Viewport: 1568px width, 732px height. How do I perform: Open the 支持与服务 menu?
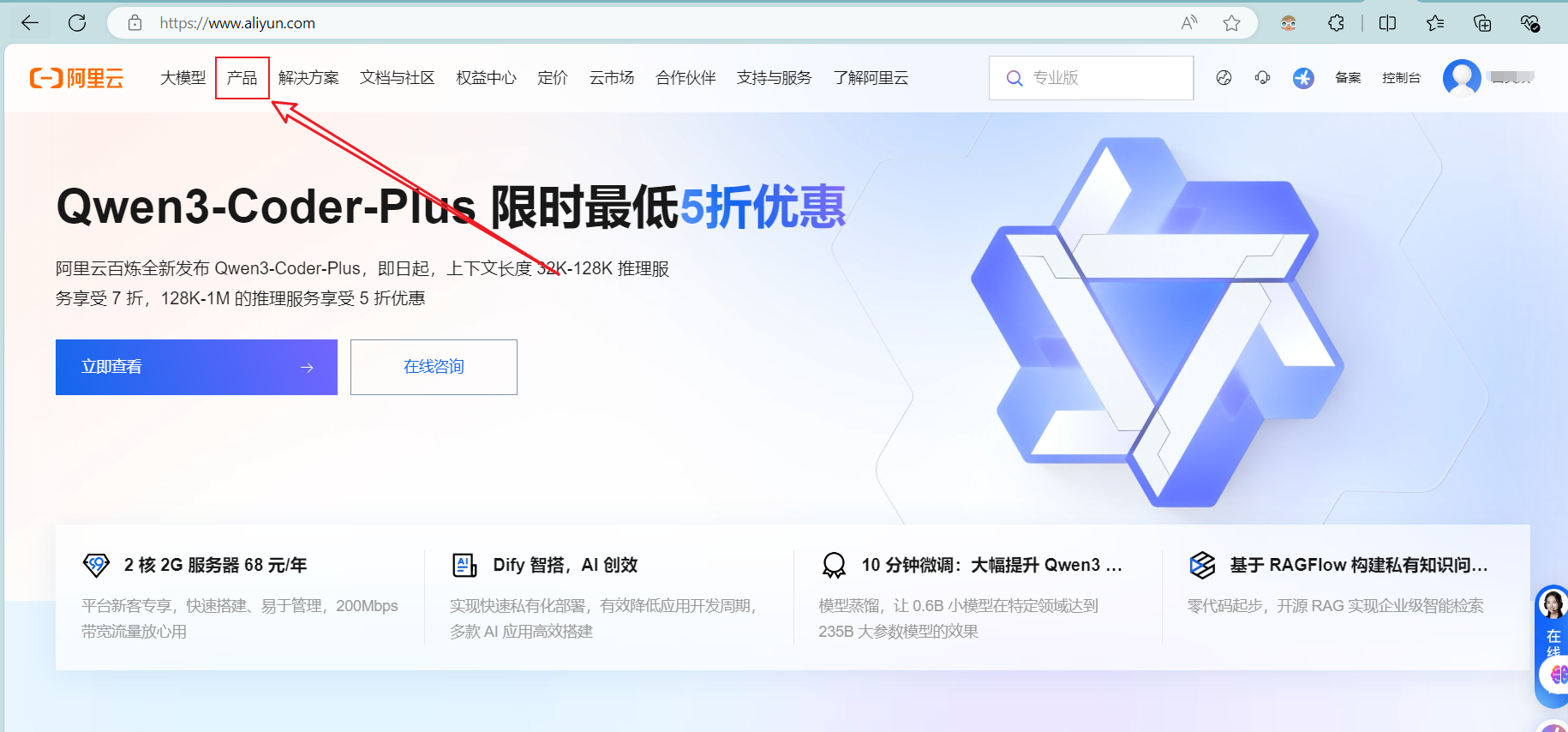[x=775, y=78]
